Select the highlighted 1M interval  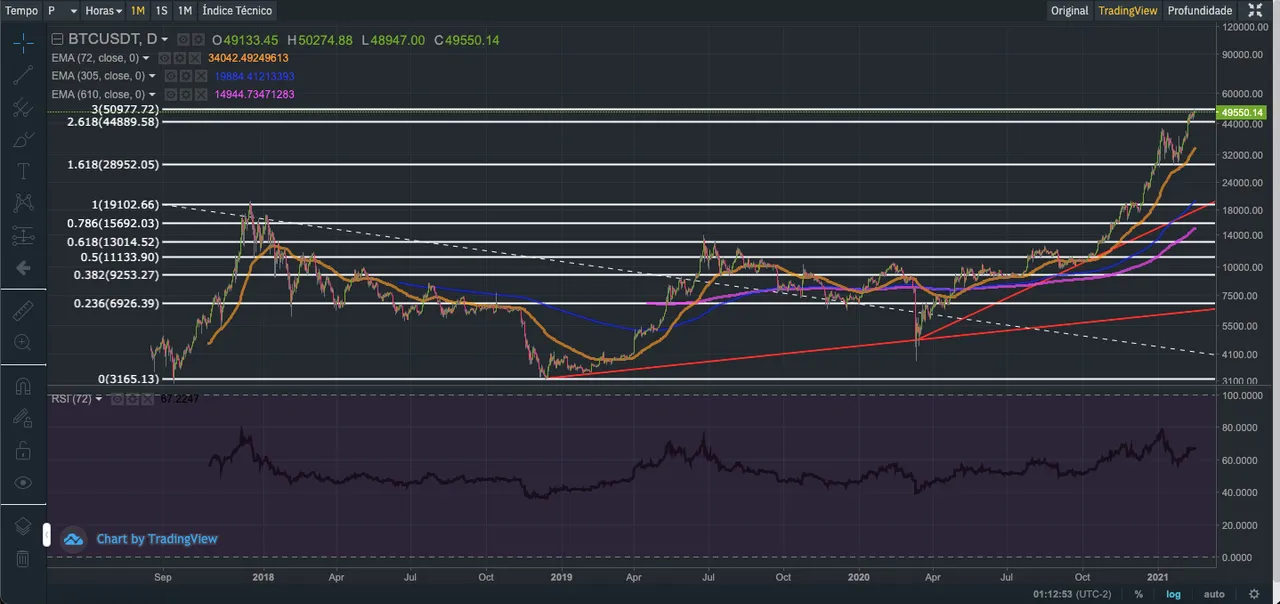pos(137,10)
